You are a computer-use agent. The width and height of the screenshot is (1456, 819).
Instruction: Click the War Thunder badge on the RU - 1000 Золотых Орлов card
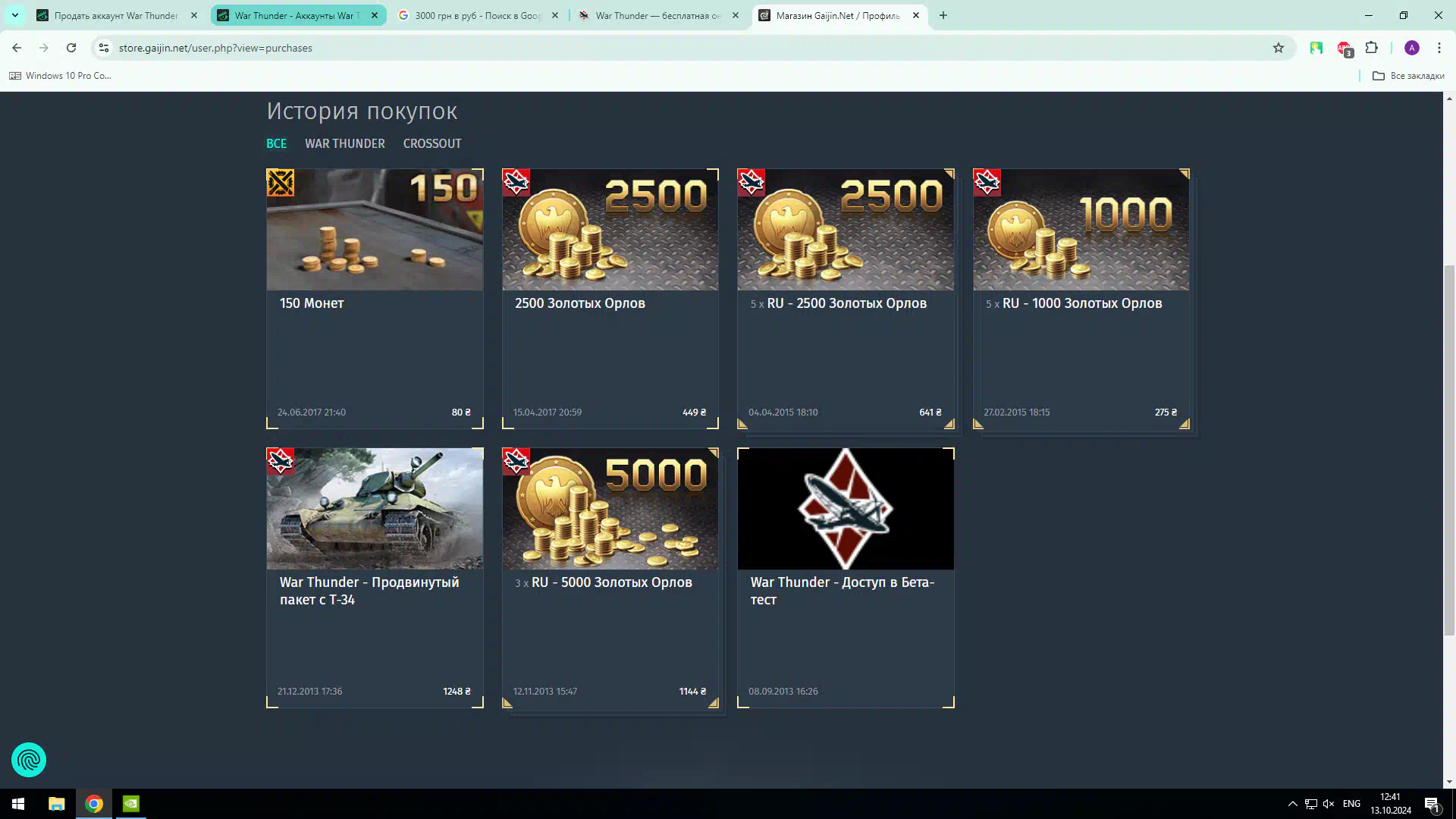pyautogui.click(x=987, y=183)
